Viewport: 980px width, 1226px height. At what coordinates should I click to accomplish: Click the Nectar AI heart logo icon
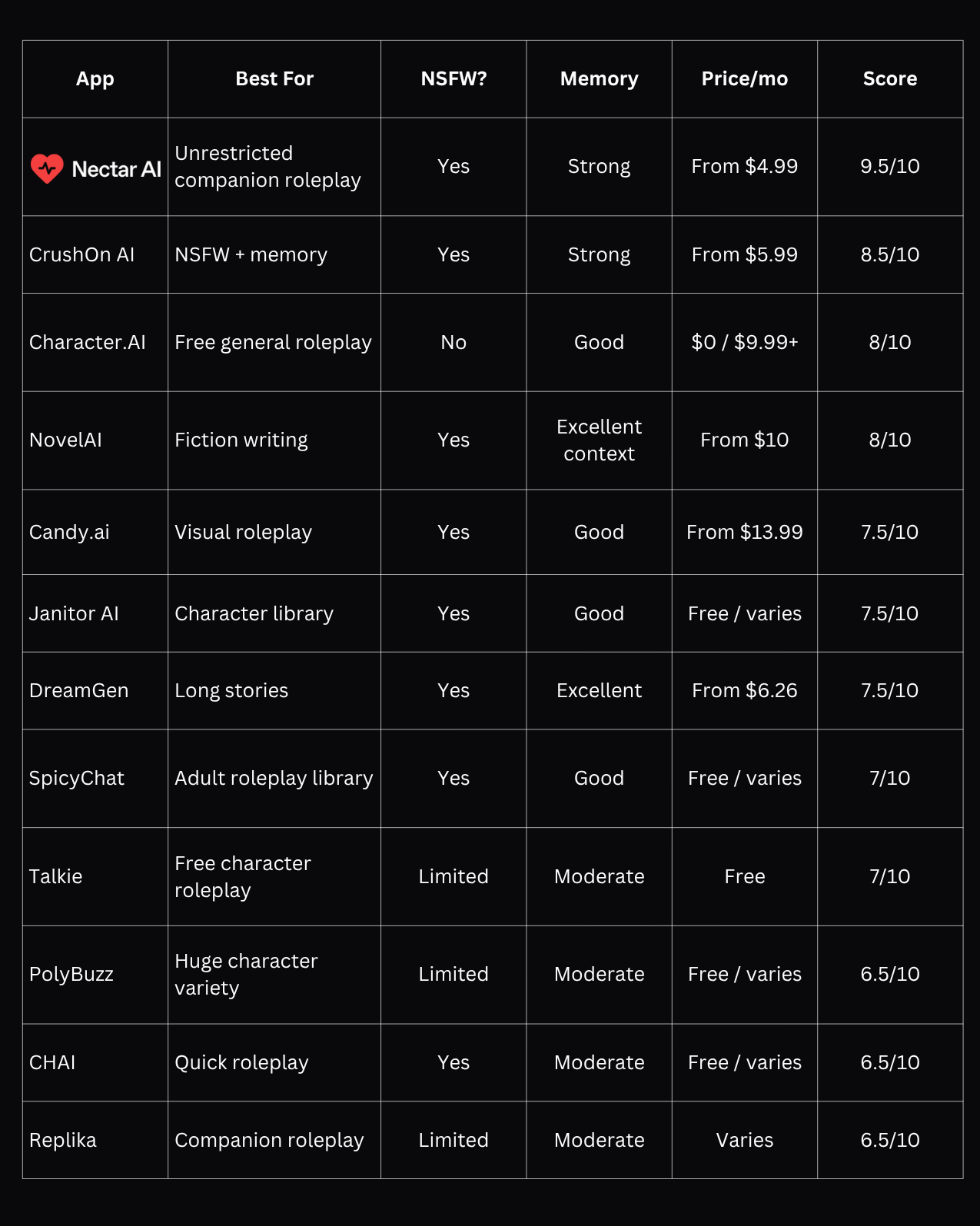(47, 168)
